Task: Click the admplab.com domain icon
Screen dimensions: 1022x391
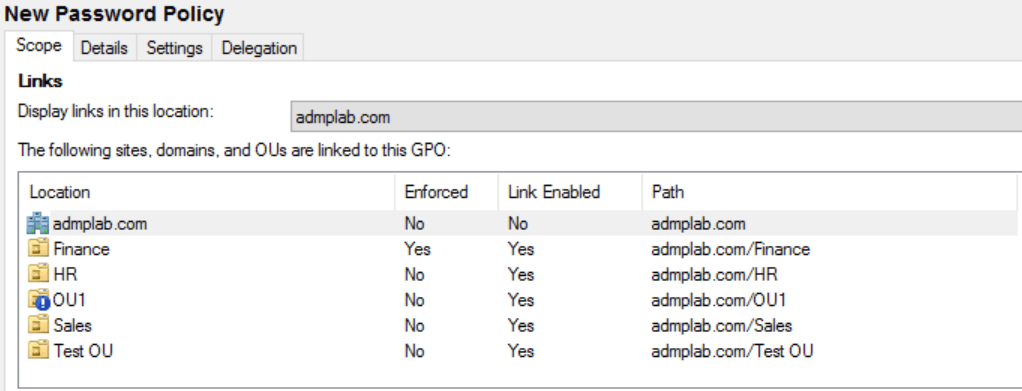Action: 38,224
